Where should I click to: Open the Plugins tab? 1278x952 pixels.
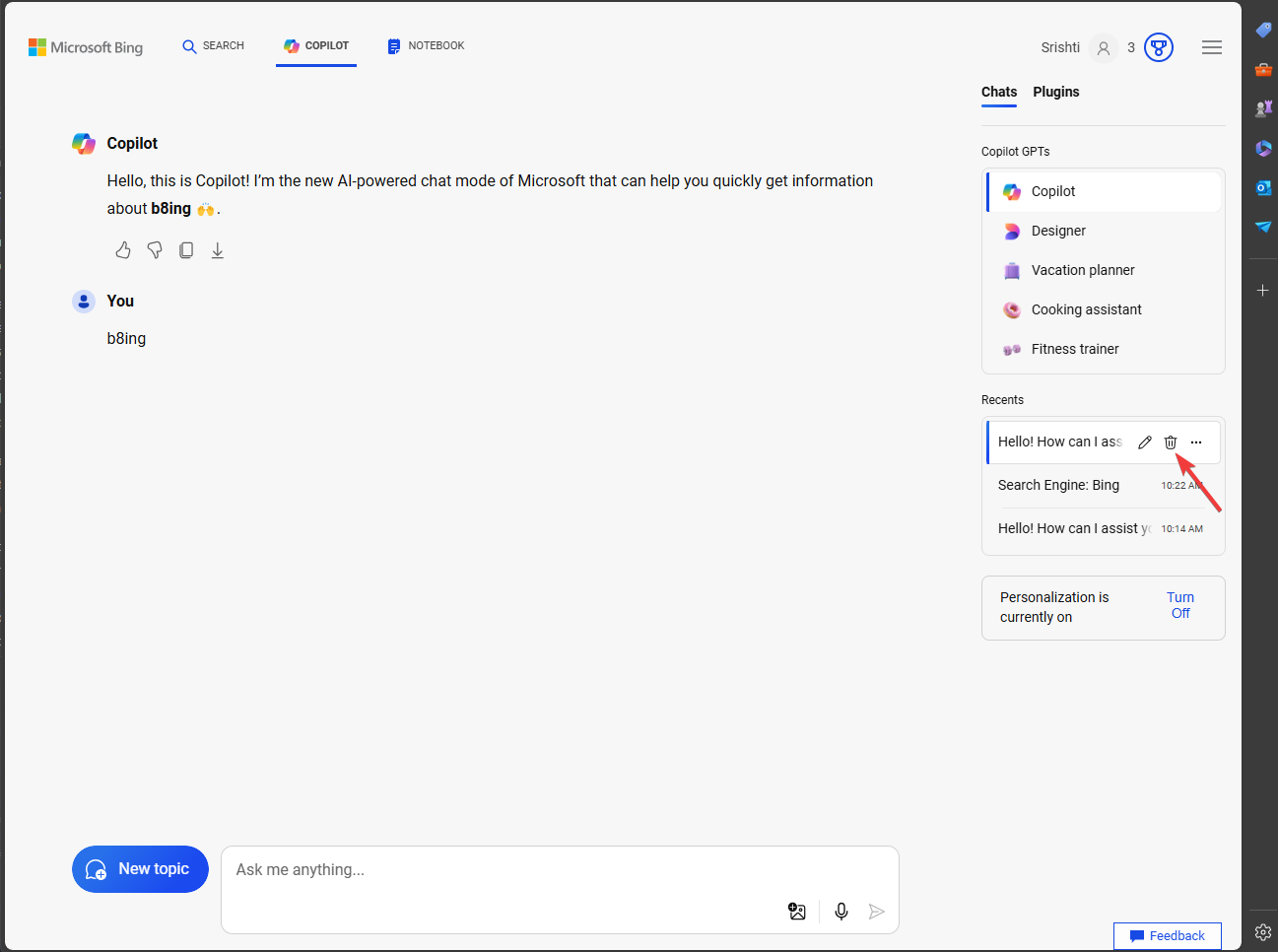pos(1056,92)
